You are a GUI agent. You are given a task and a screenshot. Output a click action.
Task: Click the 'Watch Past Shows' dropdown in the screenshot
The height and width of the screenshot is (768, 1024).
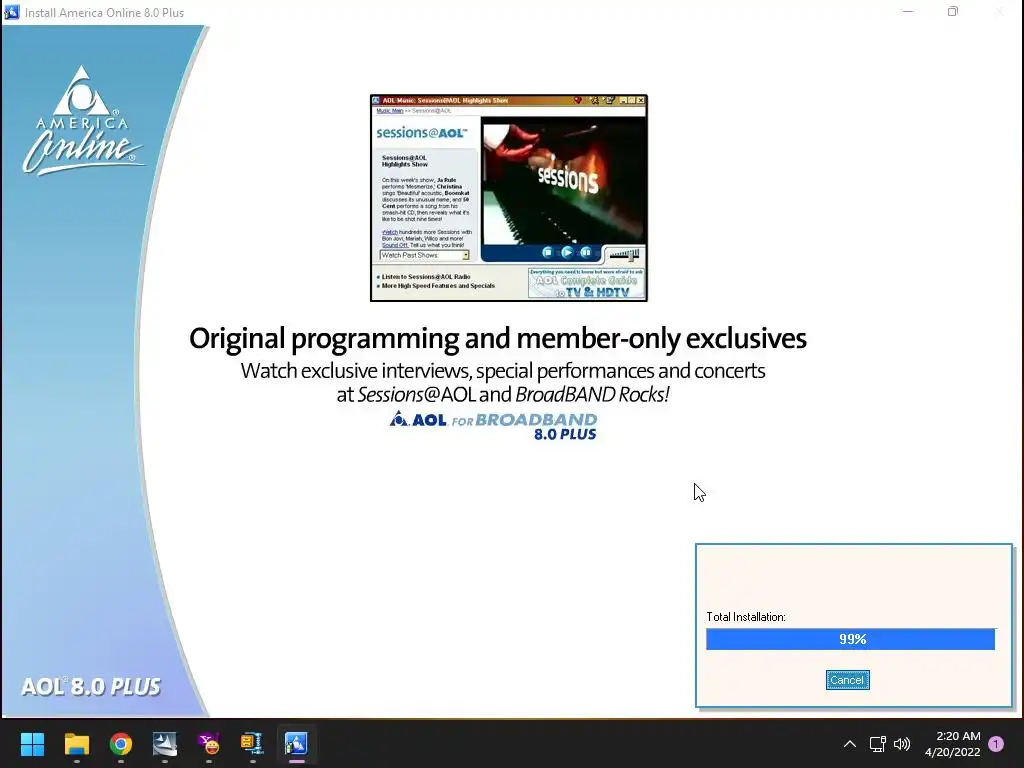(424, 255)
